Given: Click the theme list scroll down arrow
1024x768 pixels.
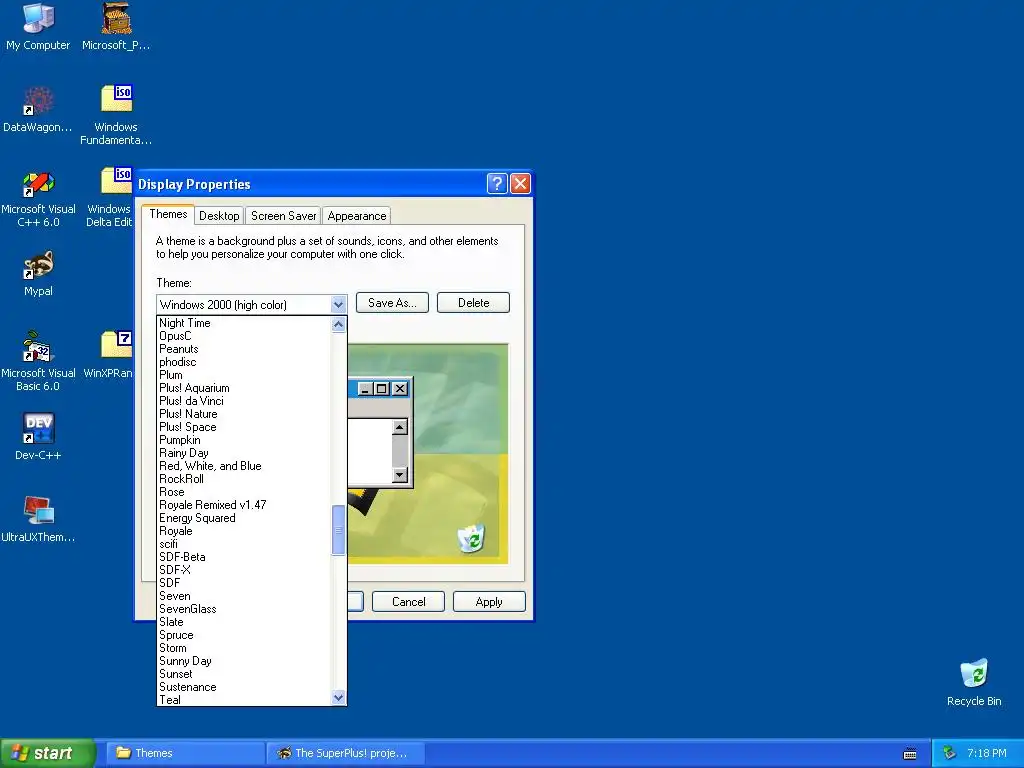Looking at the screenshot, I should [338, 697].
